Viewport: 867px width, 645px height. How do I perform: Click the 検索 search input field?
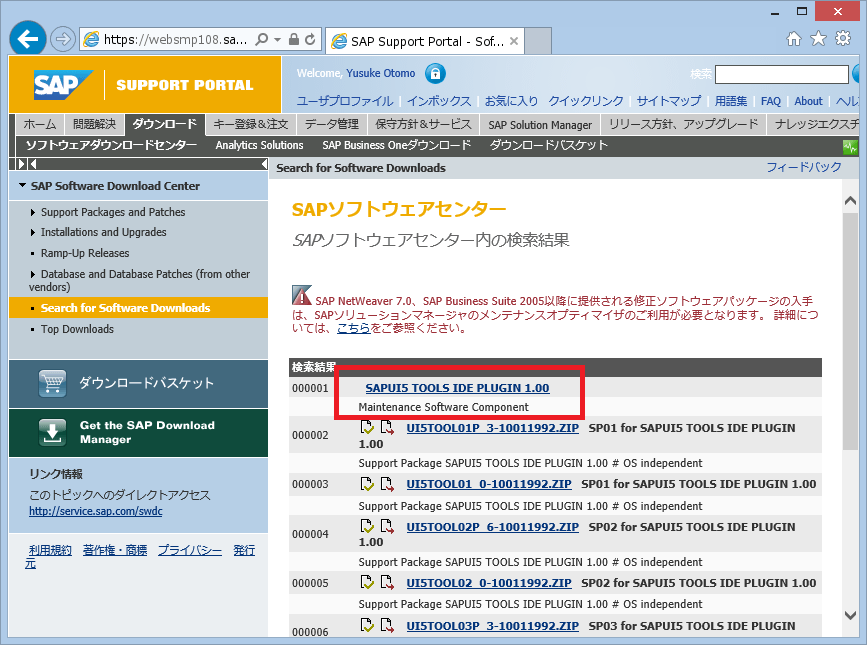(782, 74)
